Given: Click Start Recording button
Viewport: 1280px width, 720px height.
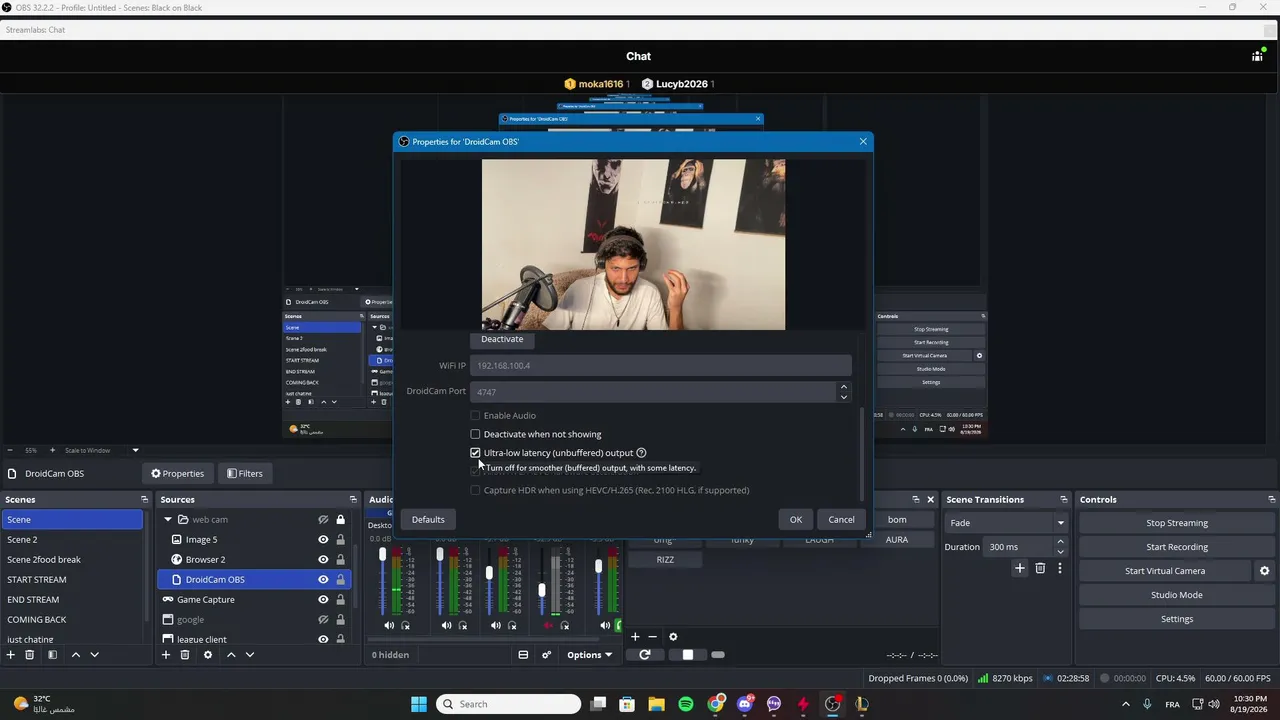Looking at the screenshot, I should 1177,547.
